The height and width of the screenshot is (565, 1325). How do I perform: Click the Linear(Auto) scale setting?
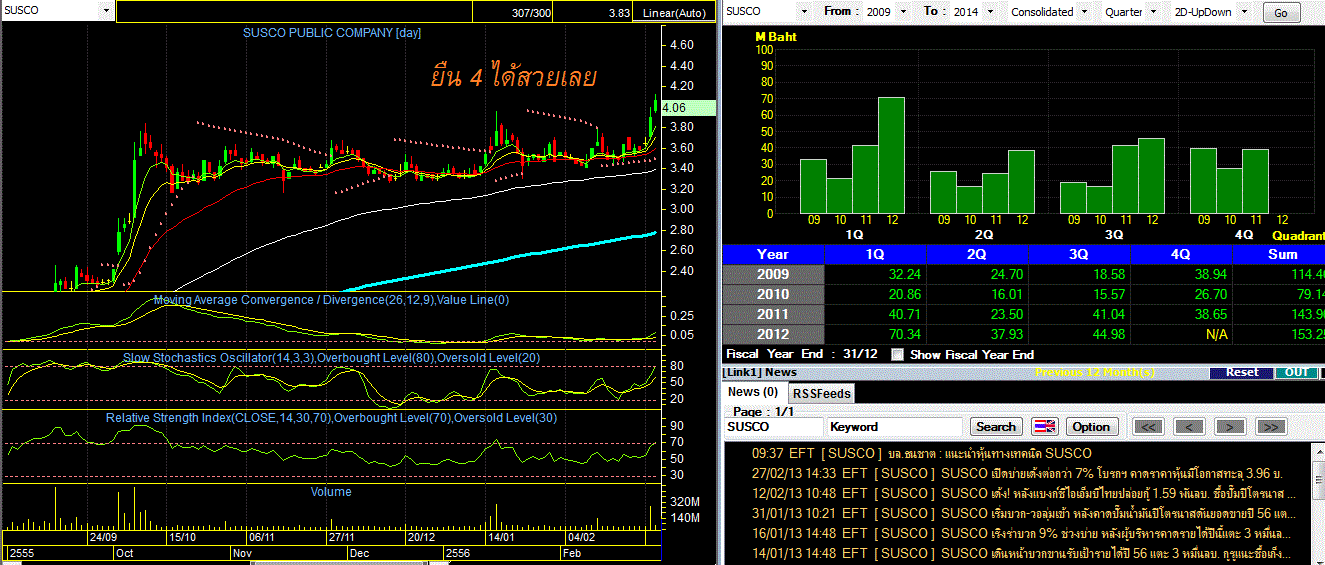pos(674,12)
